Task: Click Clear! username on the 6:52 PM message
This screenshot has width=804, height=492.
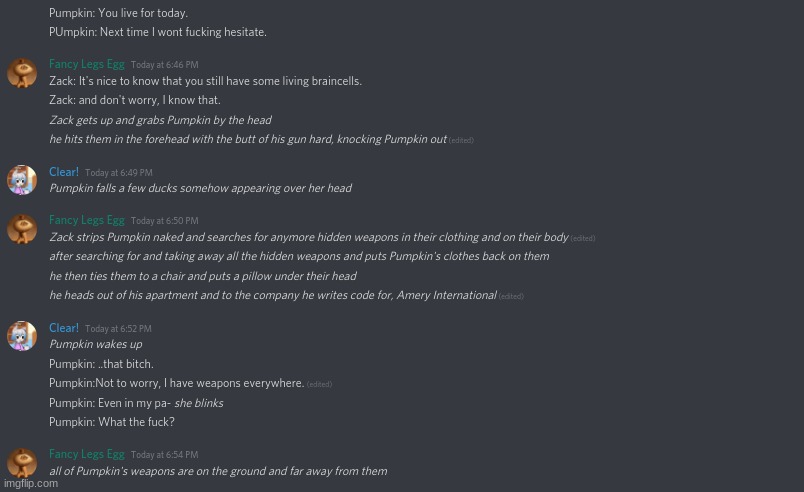Action: (64, 328)
